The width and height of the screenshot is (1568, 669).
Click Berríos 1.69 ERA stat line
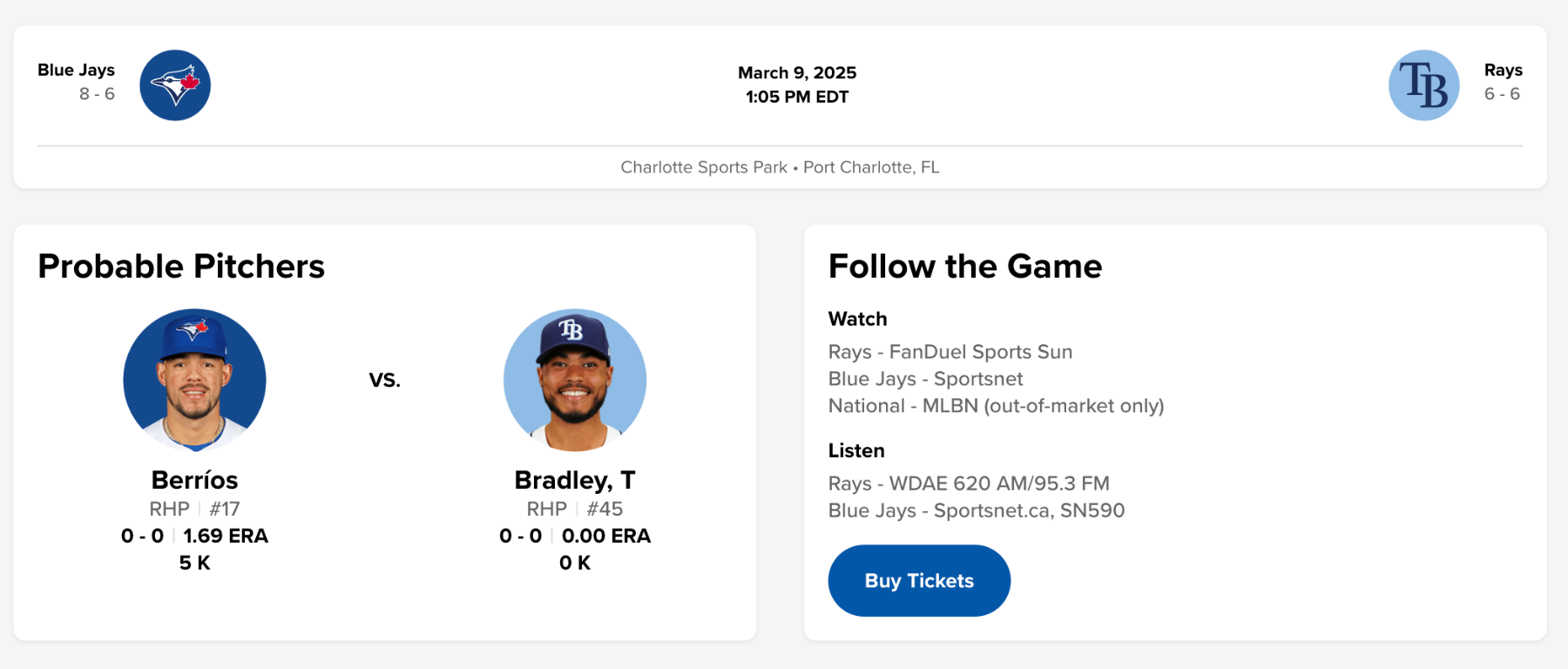225,536
